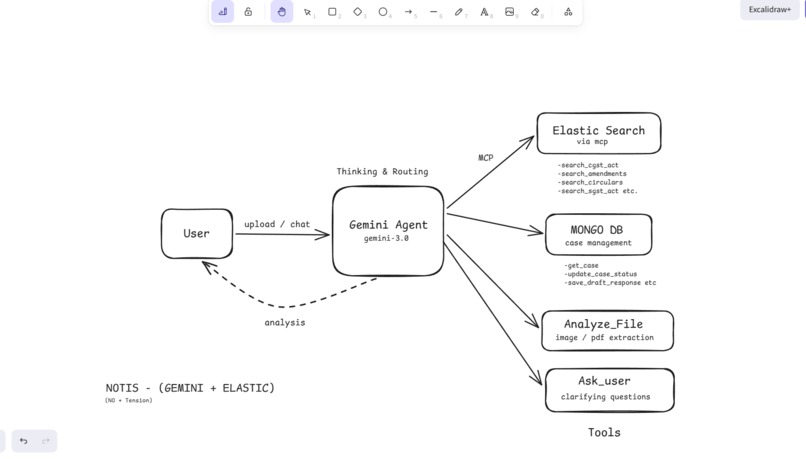This screenshot has height=459, width=806.
Task: Select the Ask_user box
Action: [x=610, y=390]
